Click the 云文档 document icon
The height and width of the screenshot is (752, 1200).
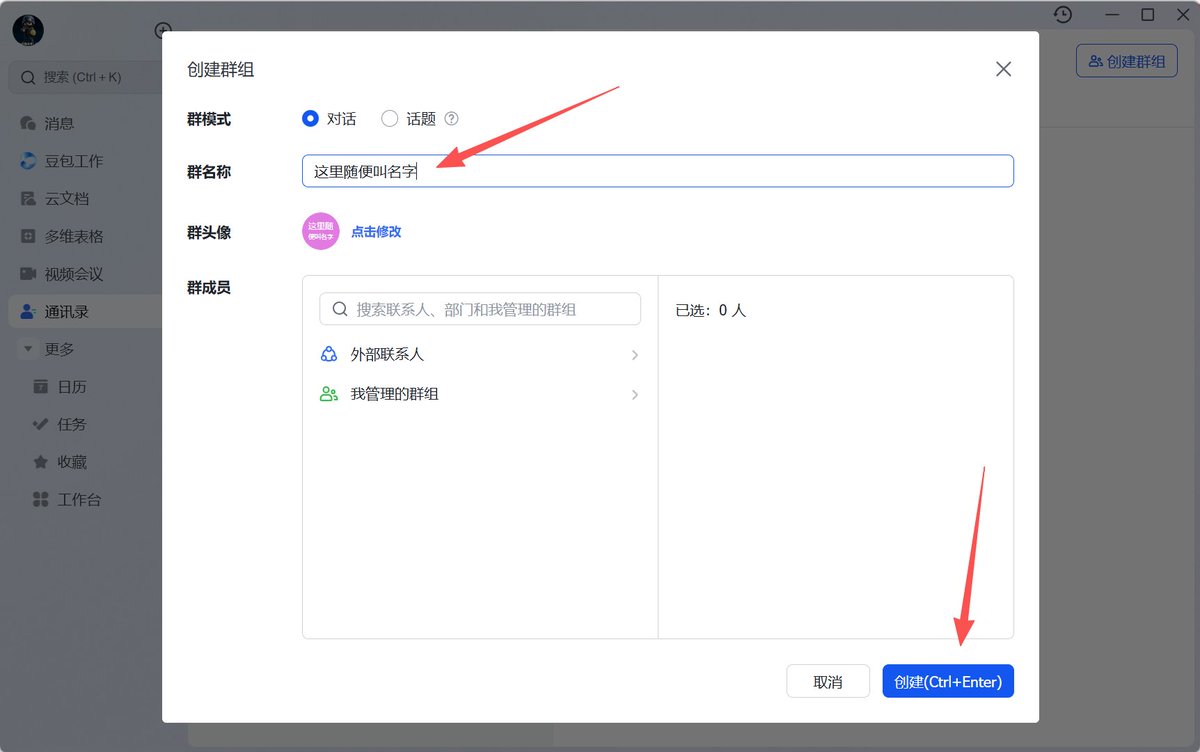pos(28,199)
